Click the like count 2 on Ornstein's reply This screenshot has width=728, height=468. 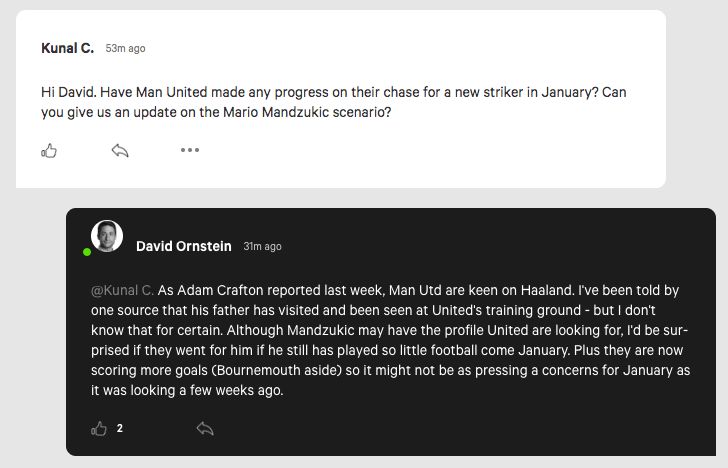pos(120,428)
